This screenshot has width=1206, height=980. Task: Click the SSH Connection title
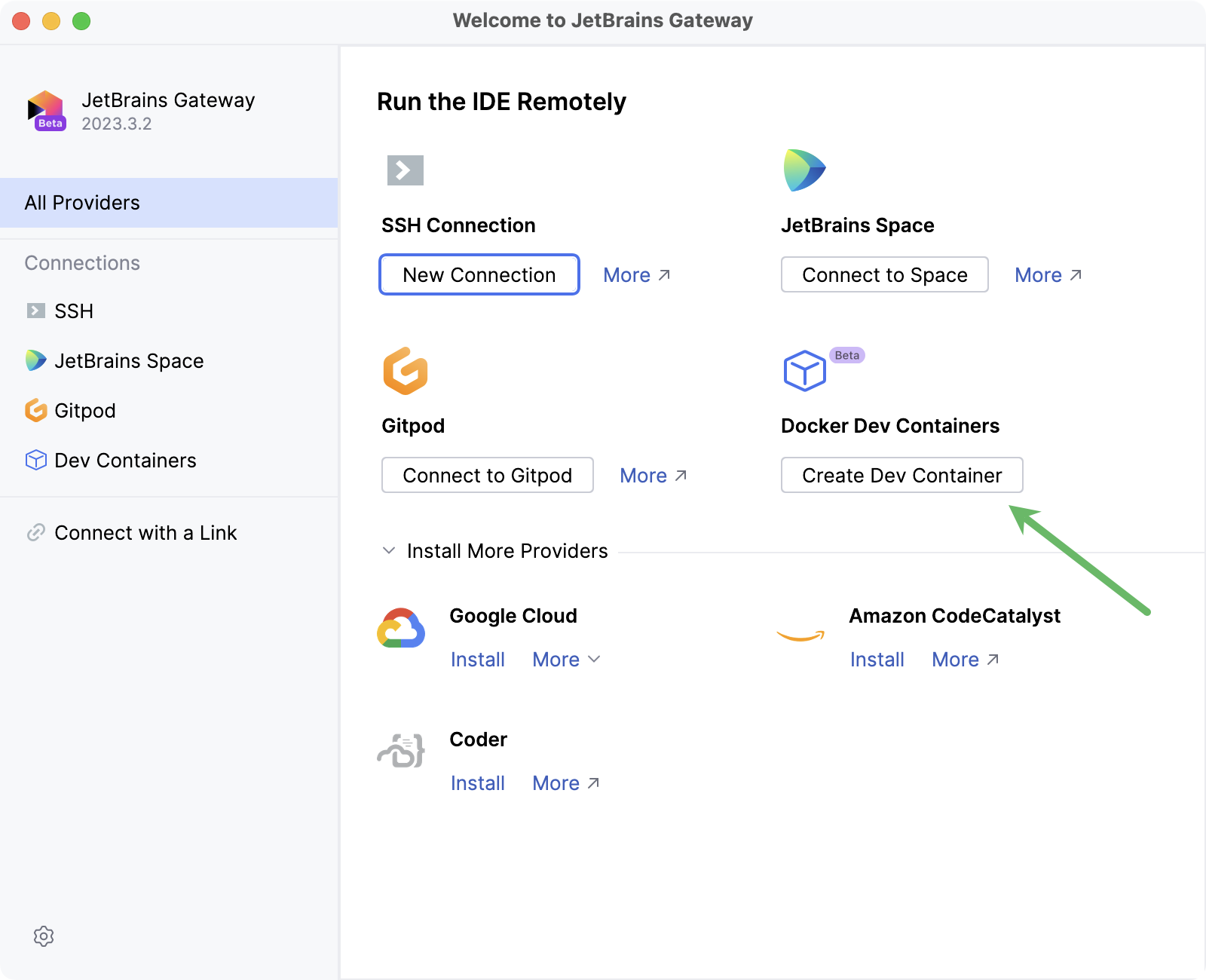(458, 225)
